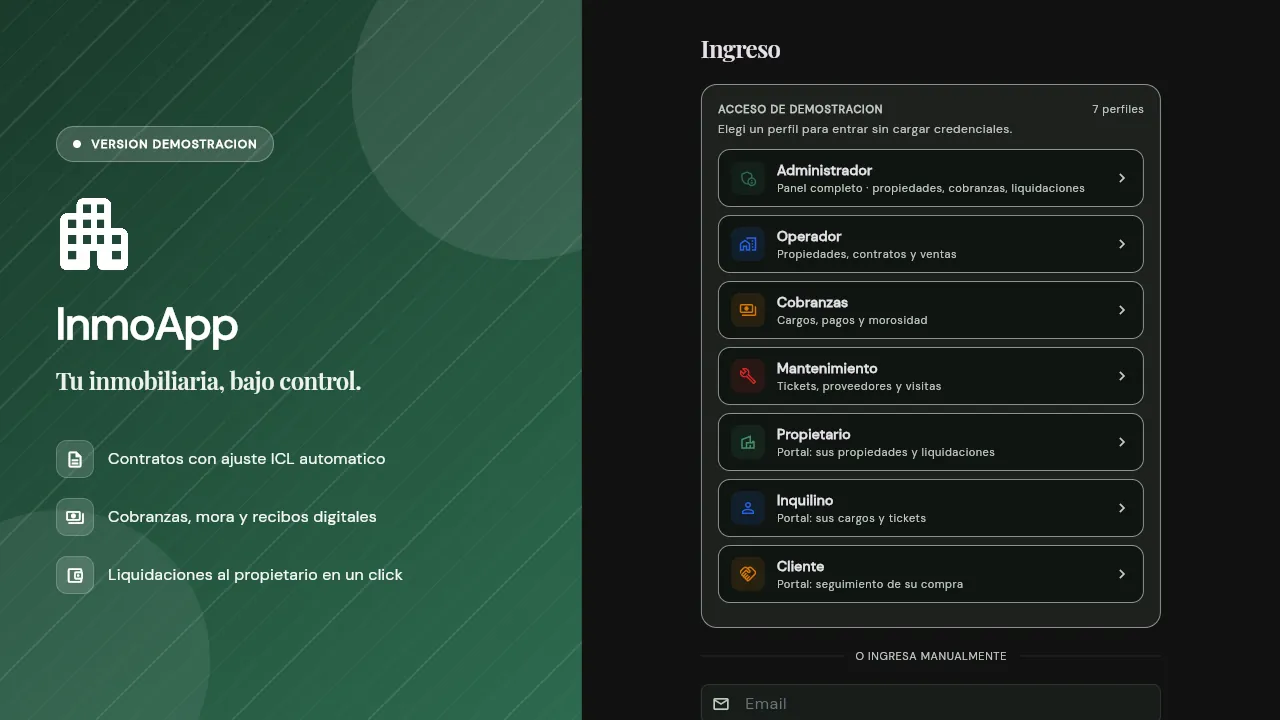Click 'Tu inmobiliaria, bajo control.' tagline
1280x720 pixels.
tap(208, 381)
